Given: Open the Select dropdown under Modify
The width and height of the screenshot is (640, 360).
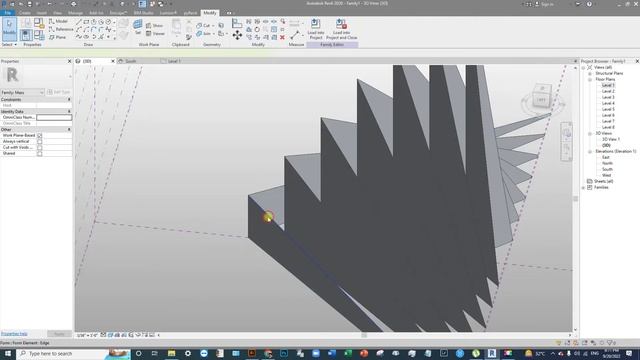Looking at the screenshot, I should [9, 44].
